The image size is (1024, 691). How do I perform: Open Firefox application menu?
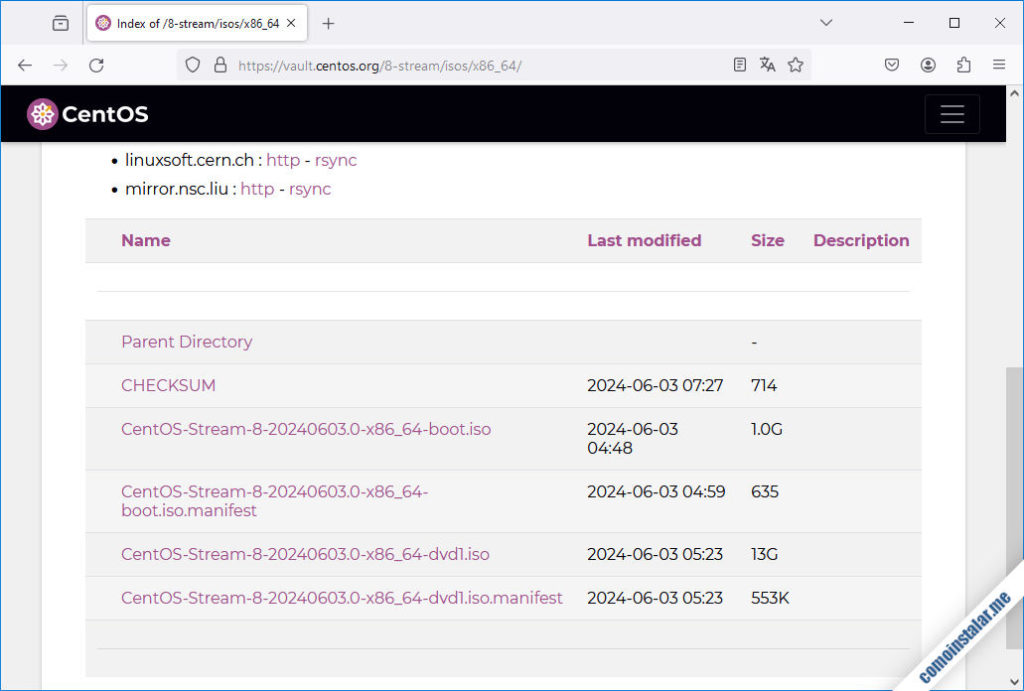coord(999,65)
